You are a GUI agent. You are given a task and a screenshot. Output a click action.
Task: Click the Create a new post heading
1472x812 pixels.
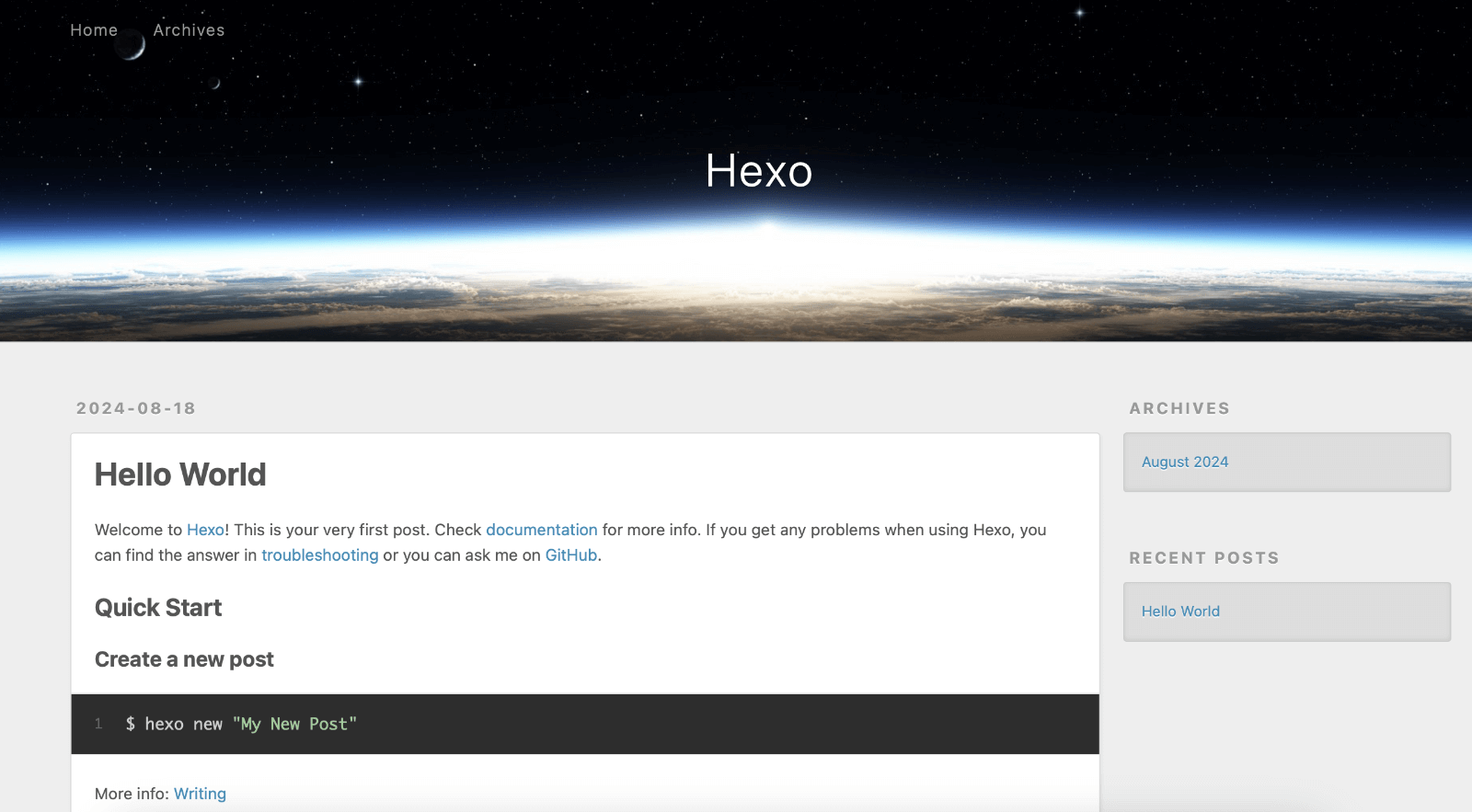point(184,659)
